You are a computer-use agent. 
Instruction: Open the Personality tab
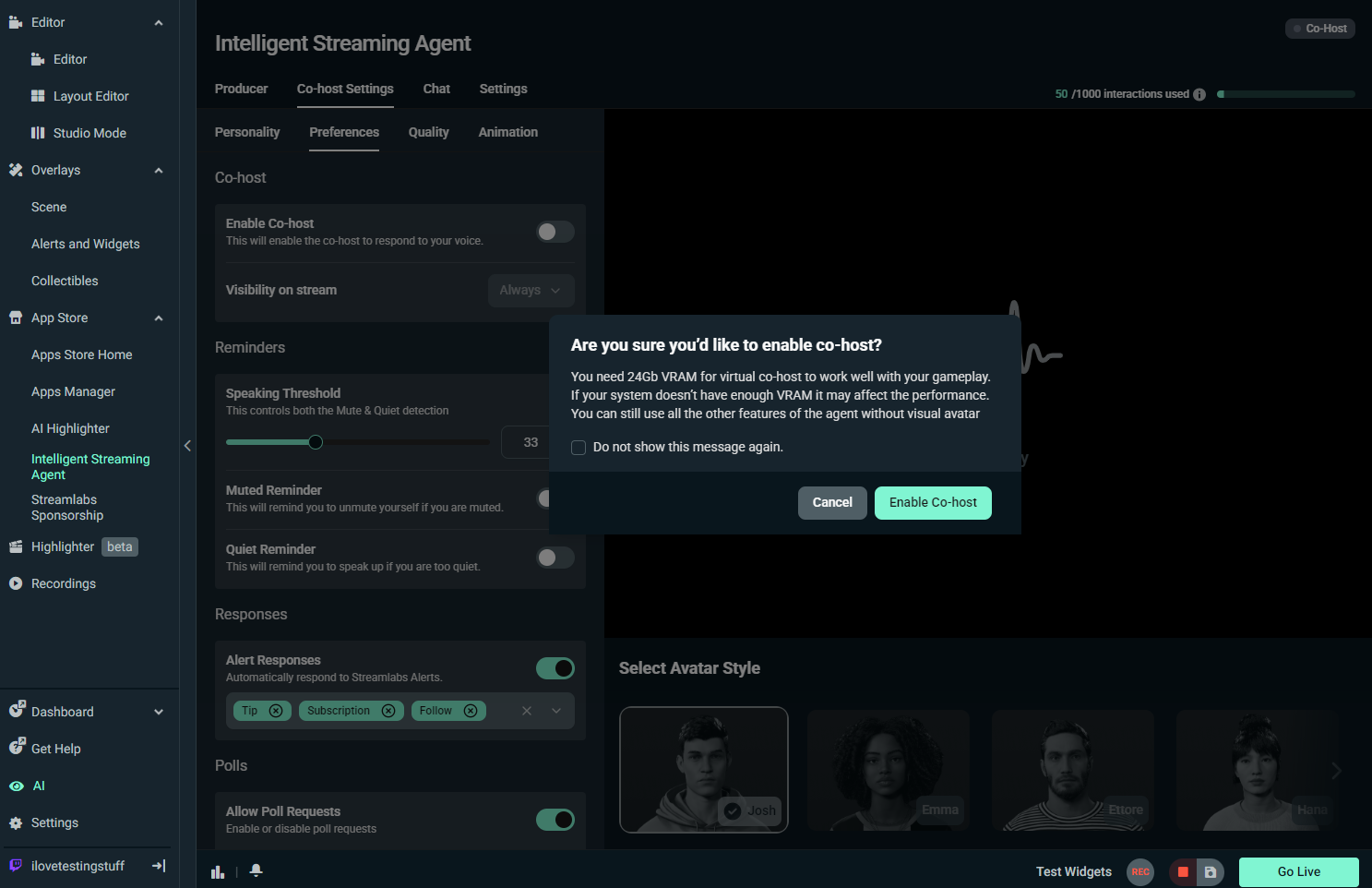[x=246, y=132]
